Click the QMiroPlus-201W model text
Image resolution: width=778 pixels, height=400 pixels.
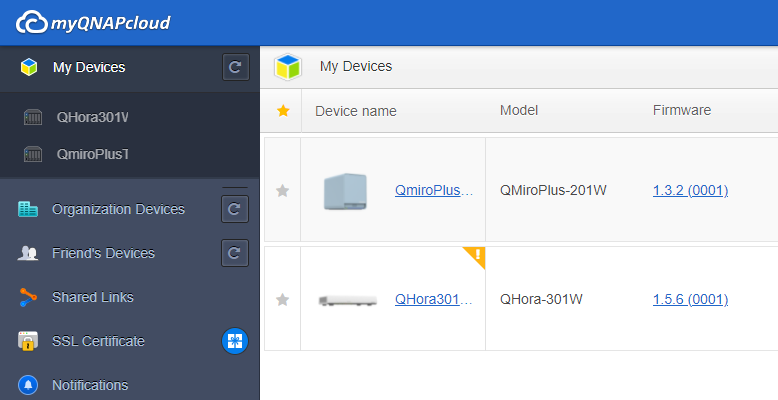click(x=553, y=191)
